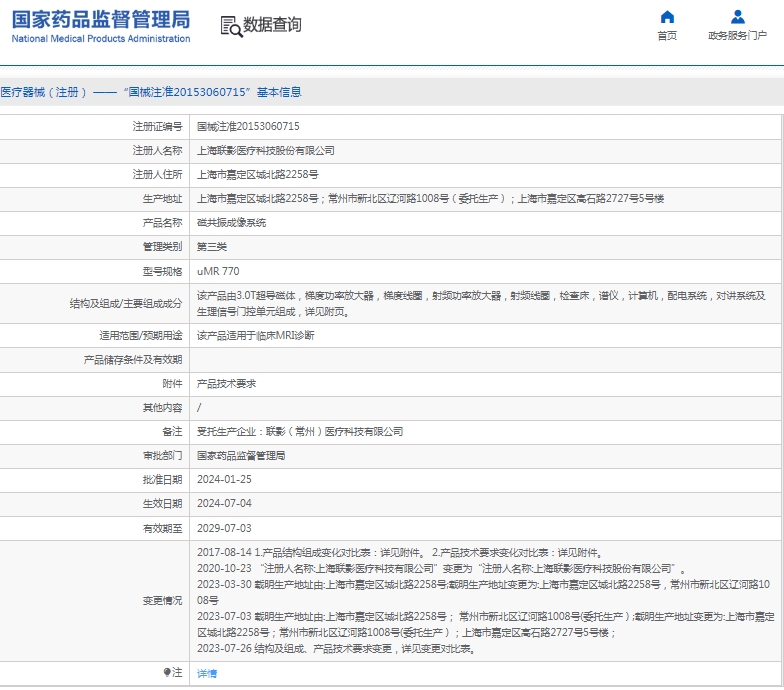This screenshot has width=784, height=690.
Task: Click the home icon labeled 首页
Action: pyautogui.click(x=667, y=17)
